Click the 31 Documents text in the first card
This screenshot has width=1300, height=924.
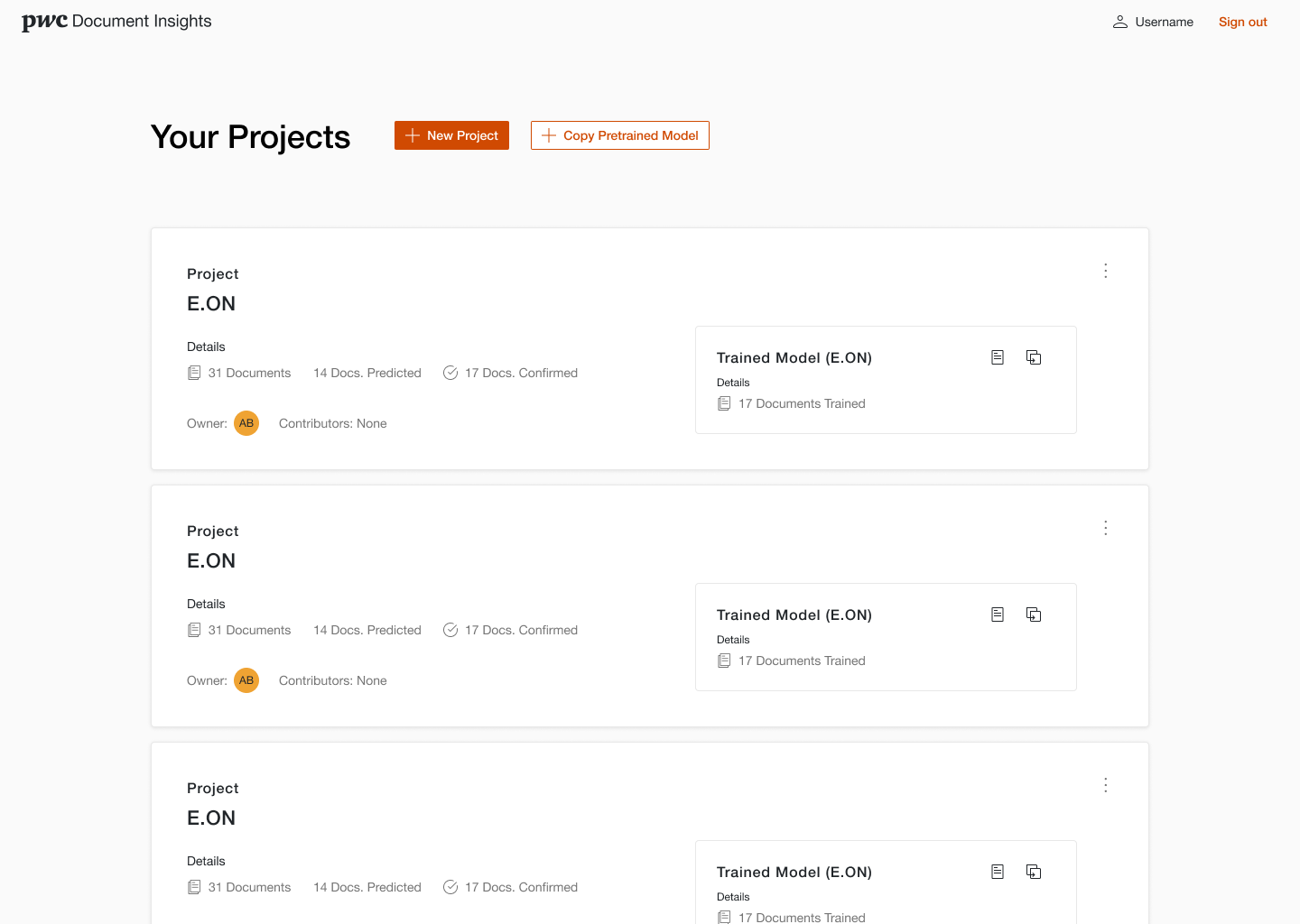click(x=249, y=373)
